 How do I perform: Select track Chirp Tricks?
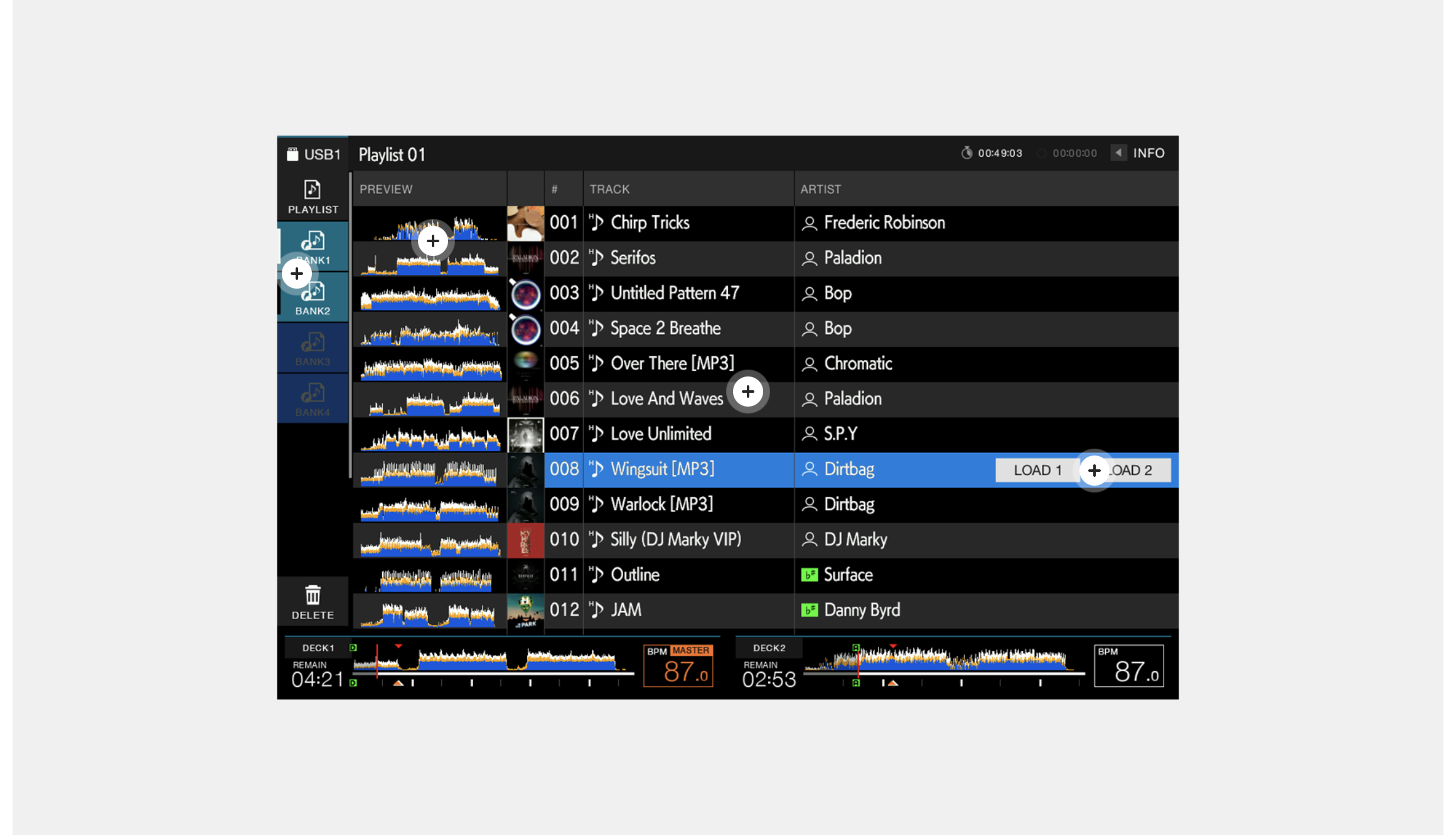[x=650, y=223]
